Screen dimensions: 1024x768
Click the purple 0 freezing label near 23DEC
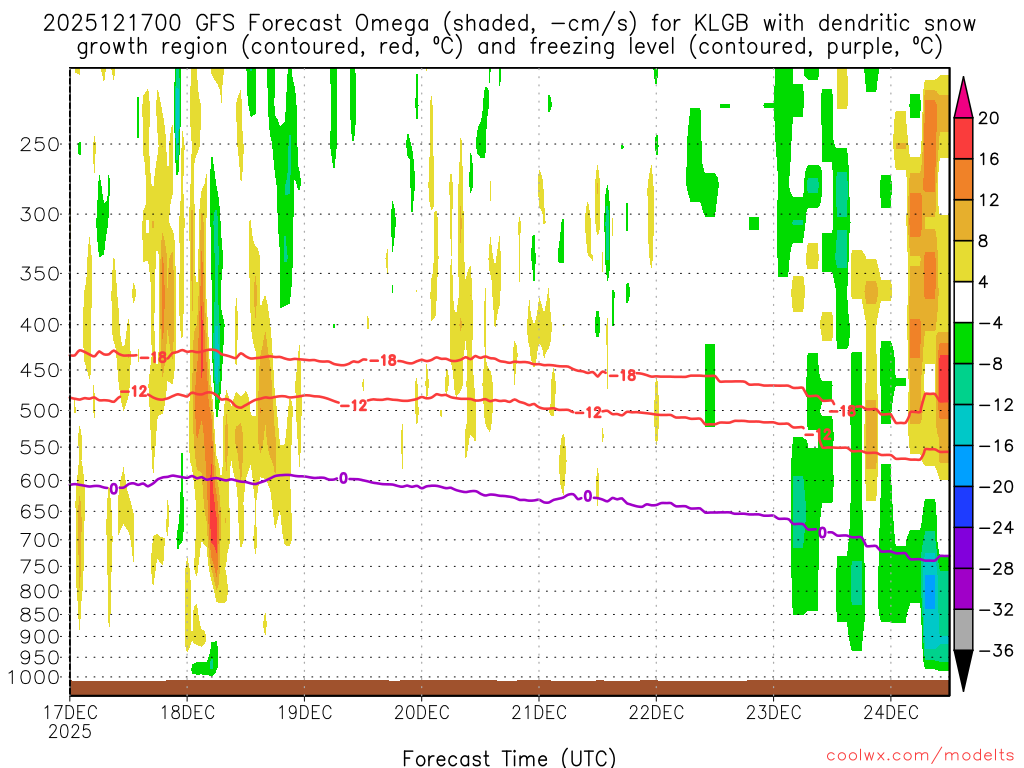coord(822,533)
